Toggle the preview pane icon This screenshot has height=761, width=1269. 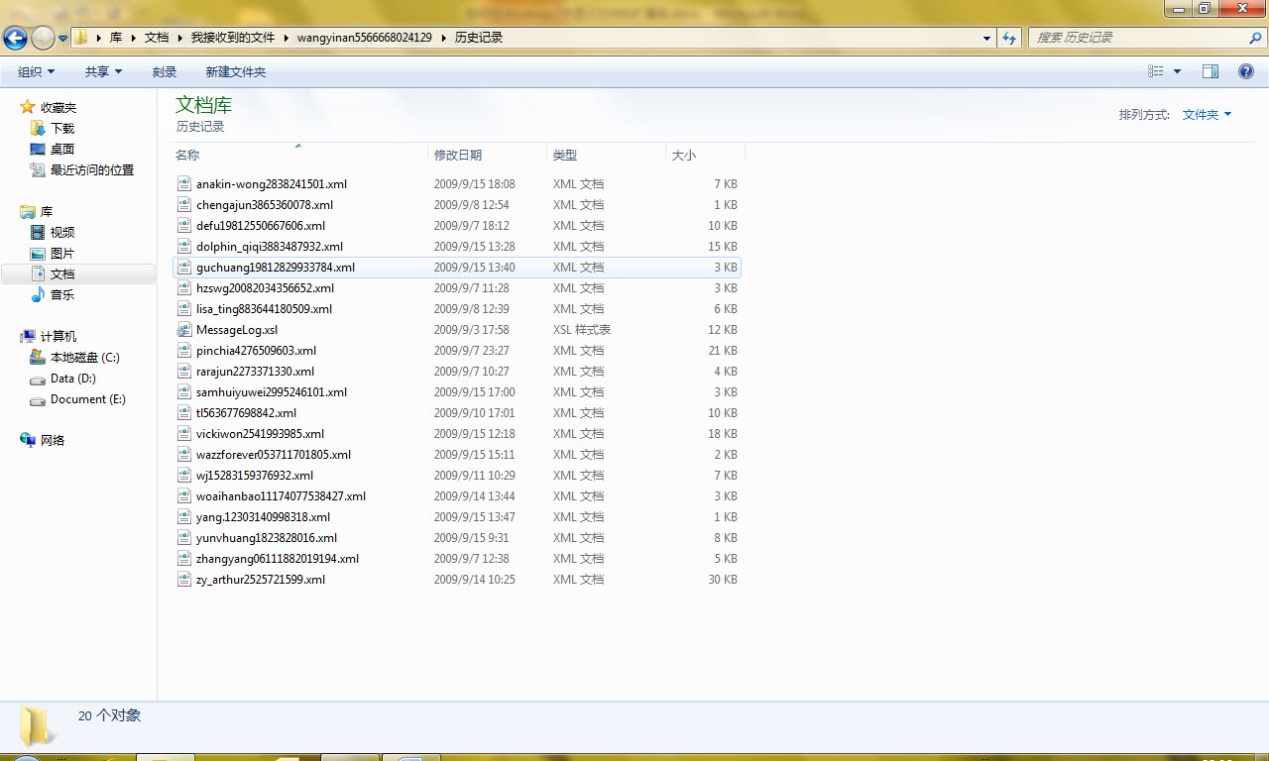1210,72
